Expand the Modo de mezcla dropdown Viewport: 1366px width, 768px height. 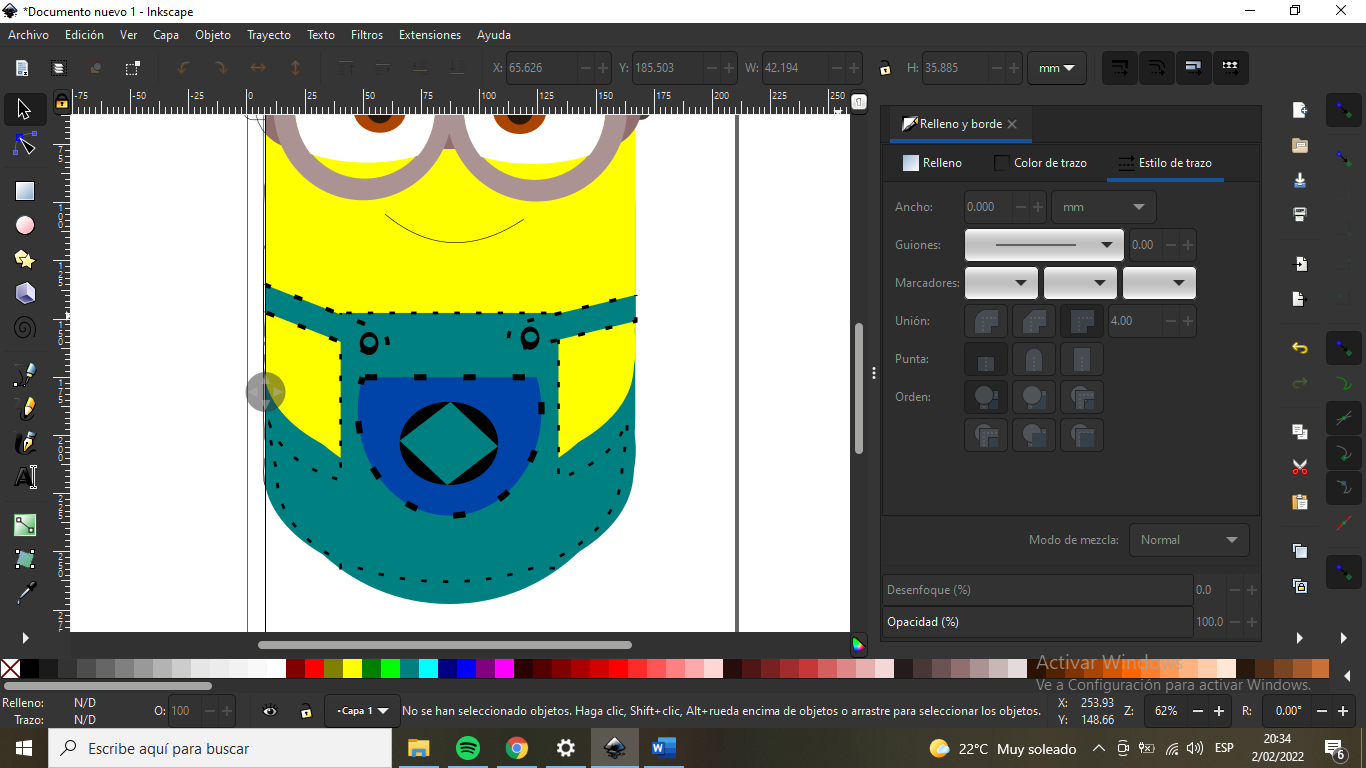pyautogui.click(x=1189, y=540)
